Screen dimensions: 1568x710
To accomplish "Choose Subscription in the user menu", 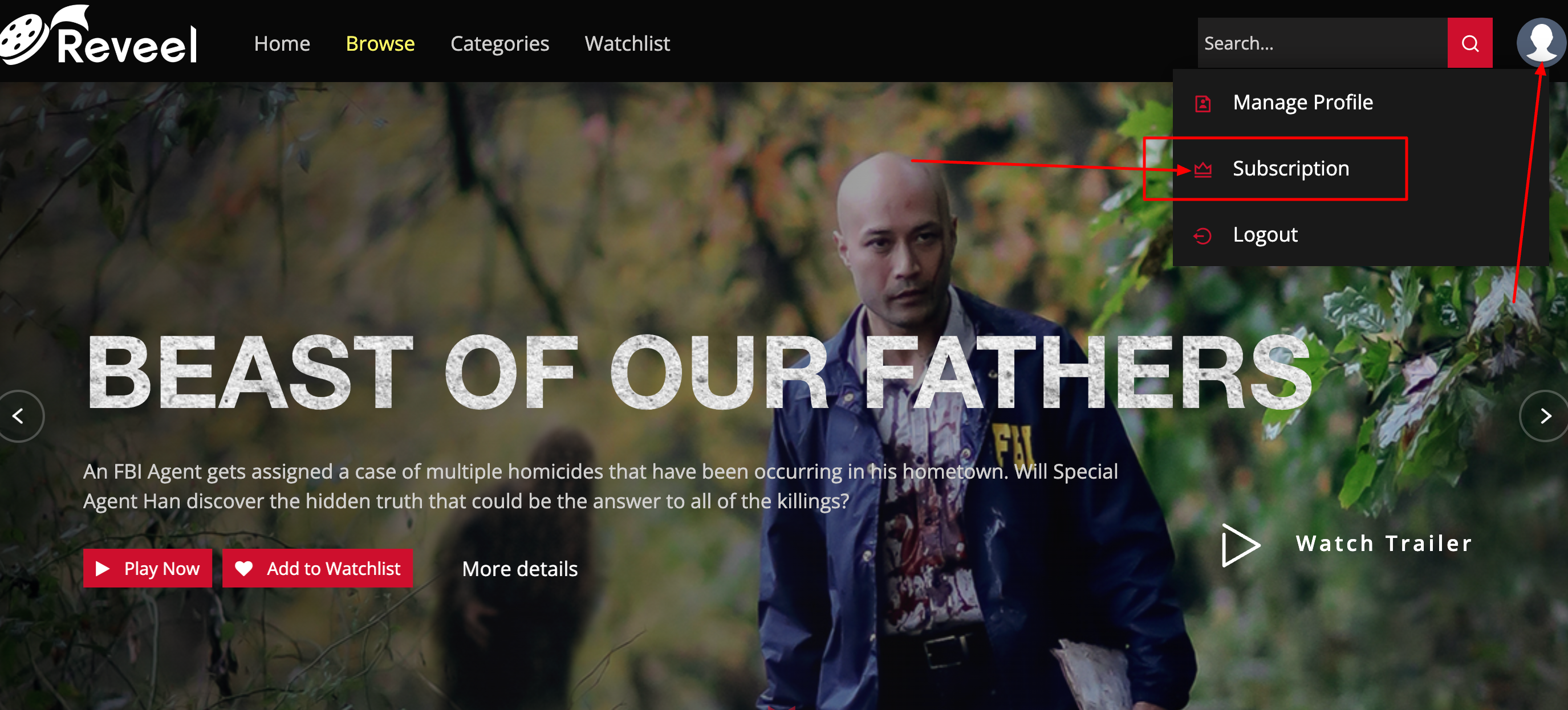I will [x=1290, y=169].
